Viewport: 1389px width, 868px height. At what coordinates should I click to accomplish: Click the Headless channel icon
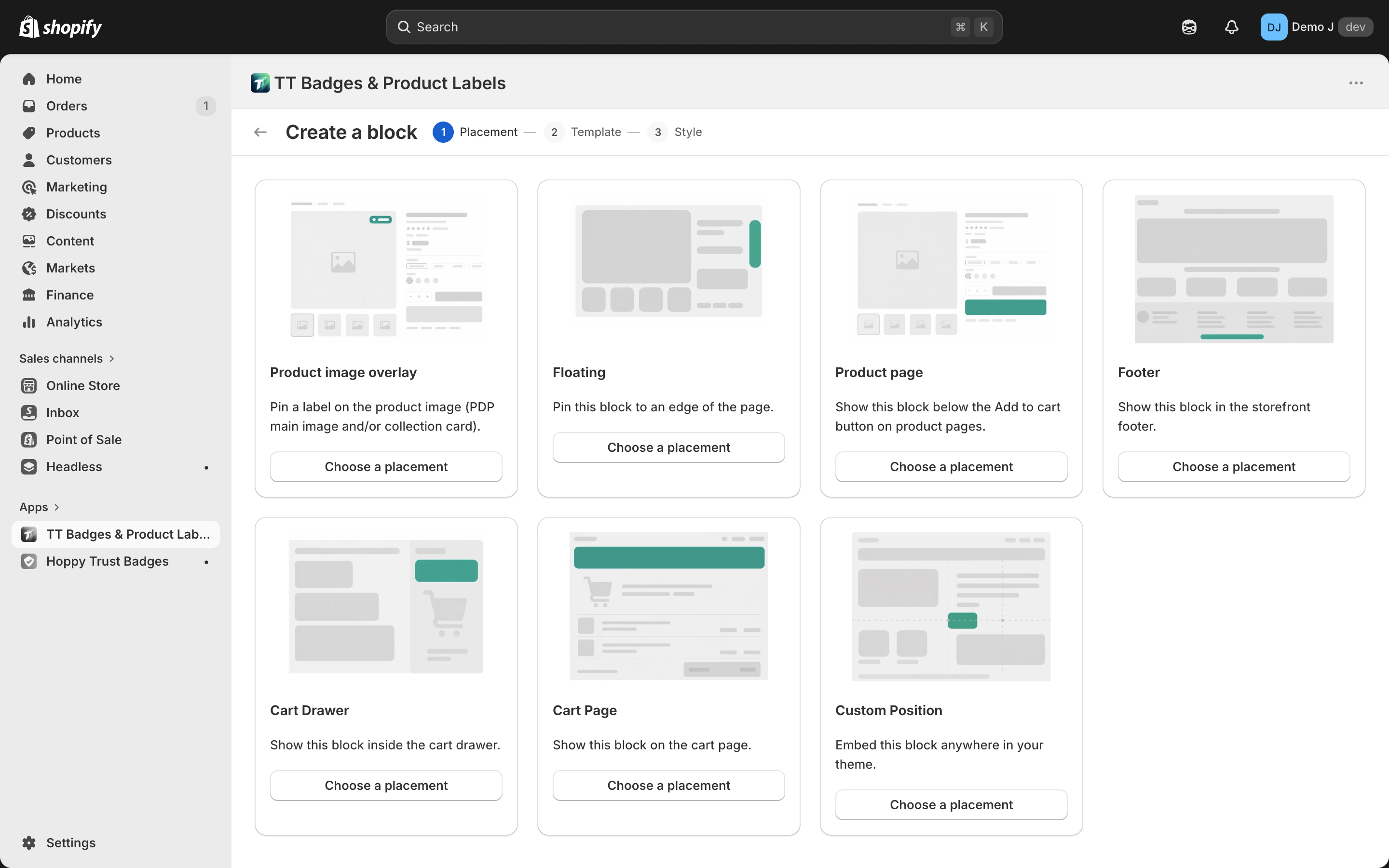(x=29, y=466)
